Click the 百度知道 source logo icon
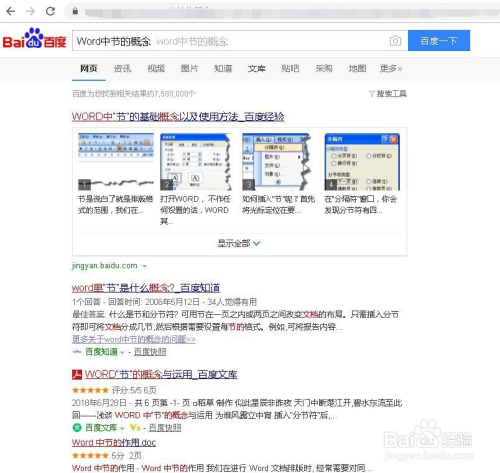This screenshot has width=500, height=473. [x=77, y=351]
